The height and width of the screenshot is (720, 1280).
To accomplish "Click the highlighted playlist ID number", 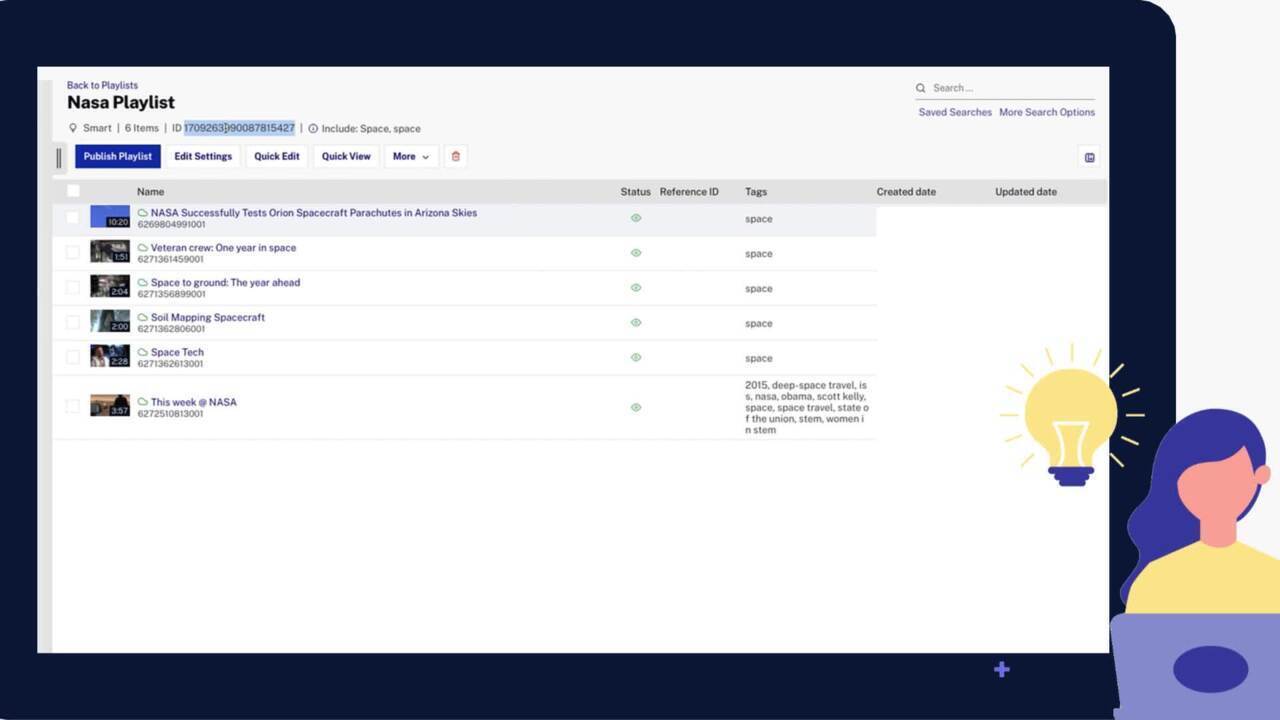I will (x=239, y=128).
